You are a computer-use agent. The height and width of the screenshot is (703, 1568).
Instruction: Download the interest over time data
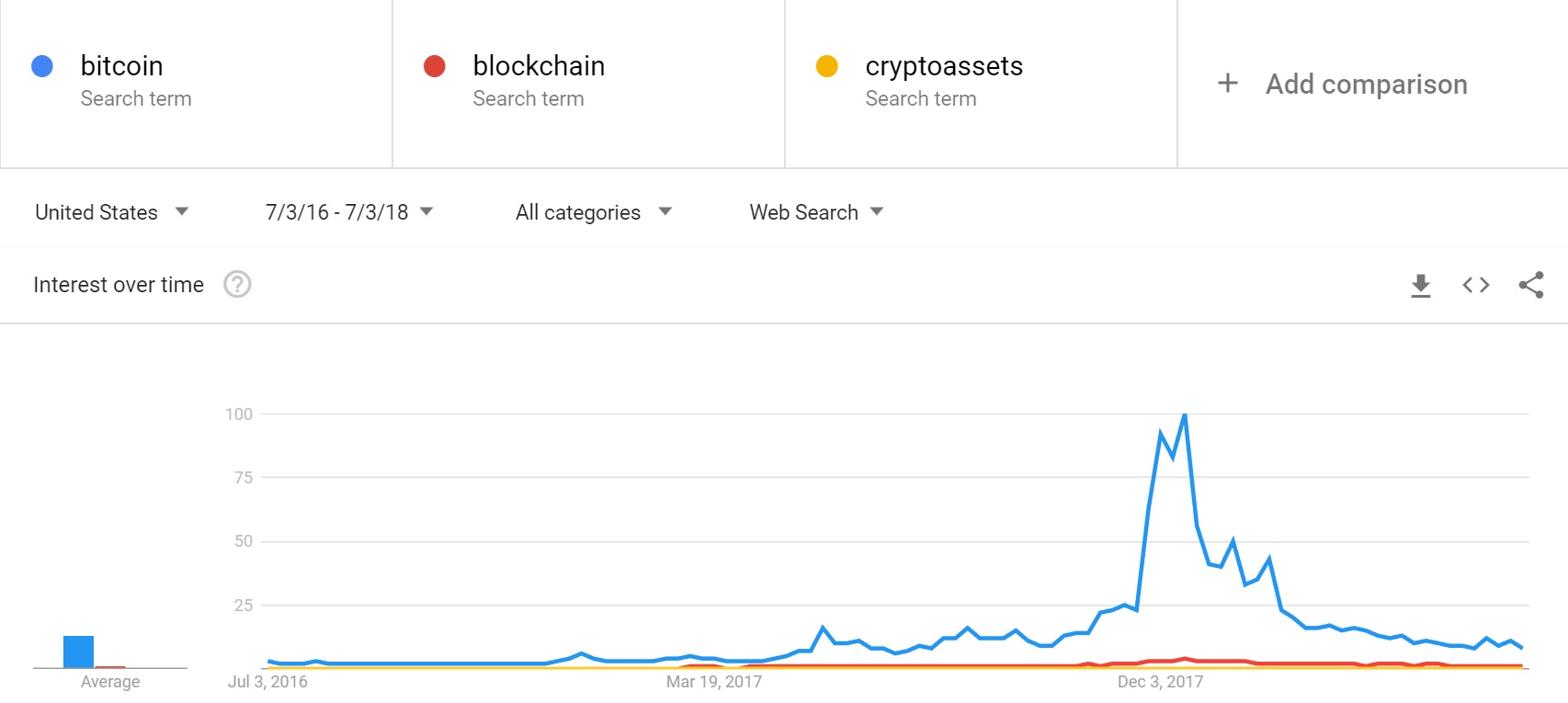click(1420, 286)
